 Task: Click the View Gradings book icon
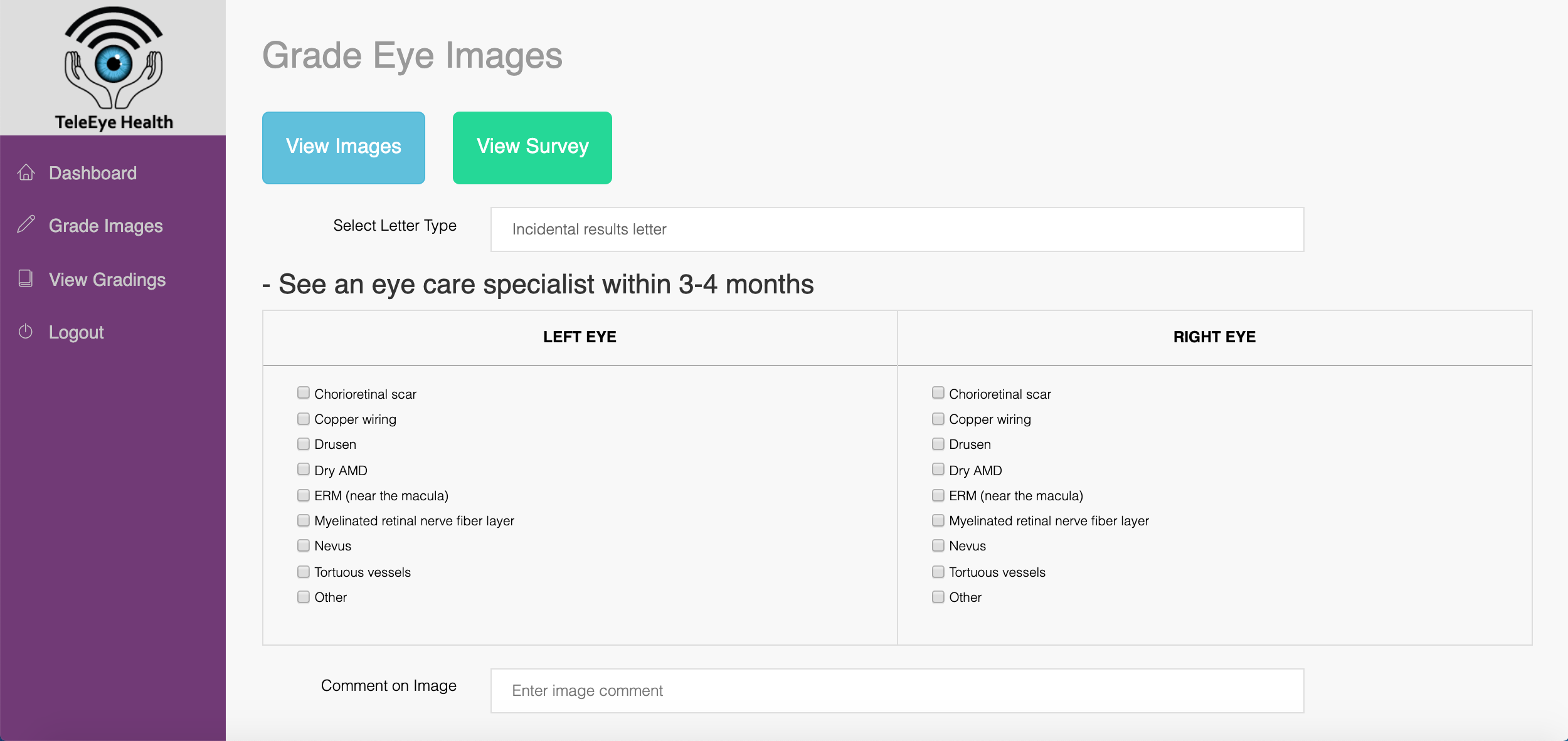(26, 278)
